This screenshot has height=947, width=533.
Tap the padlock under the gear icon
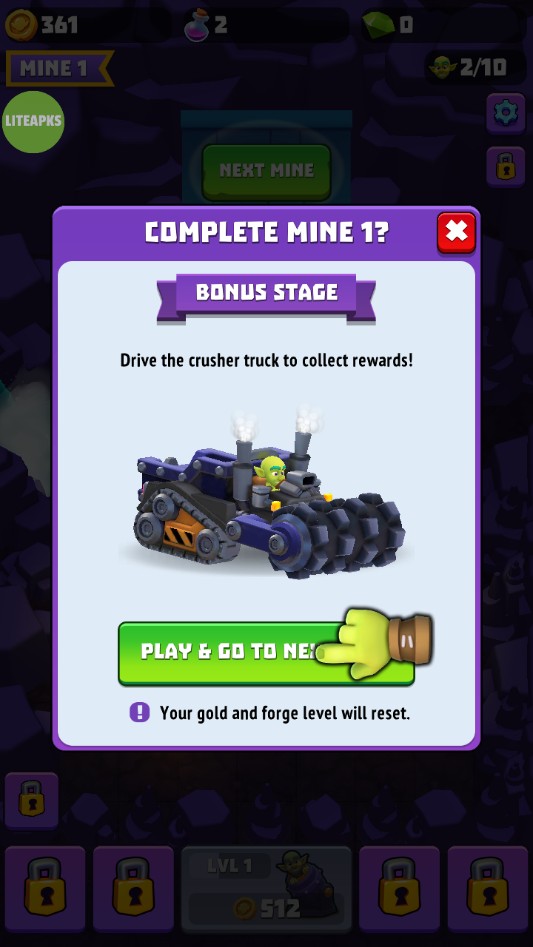505,166
